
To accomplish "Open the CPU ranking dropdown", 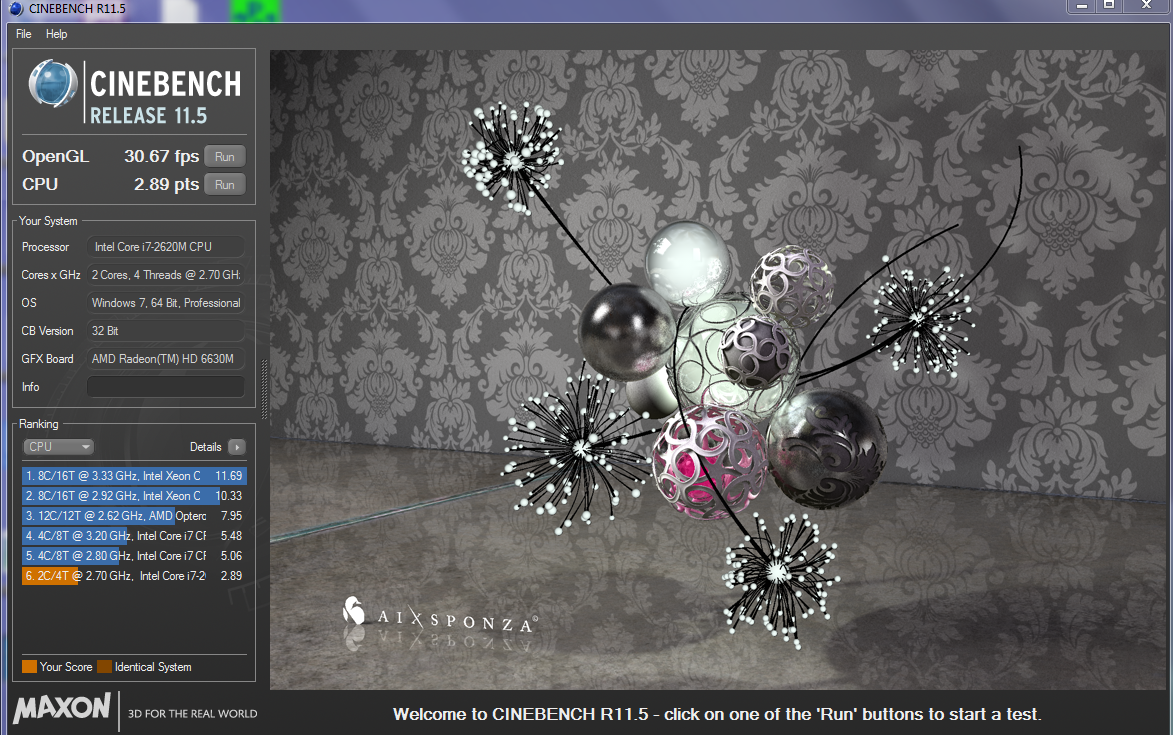I will (x=58, y=446).
